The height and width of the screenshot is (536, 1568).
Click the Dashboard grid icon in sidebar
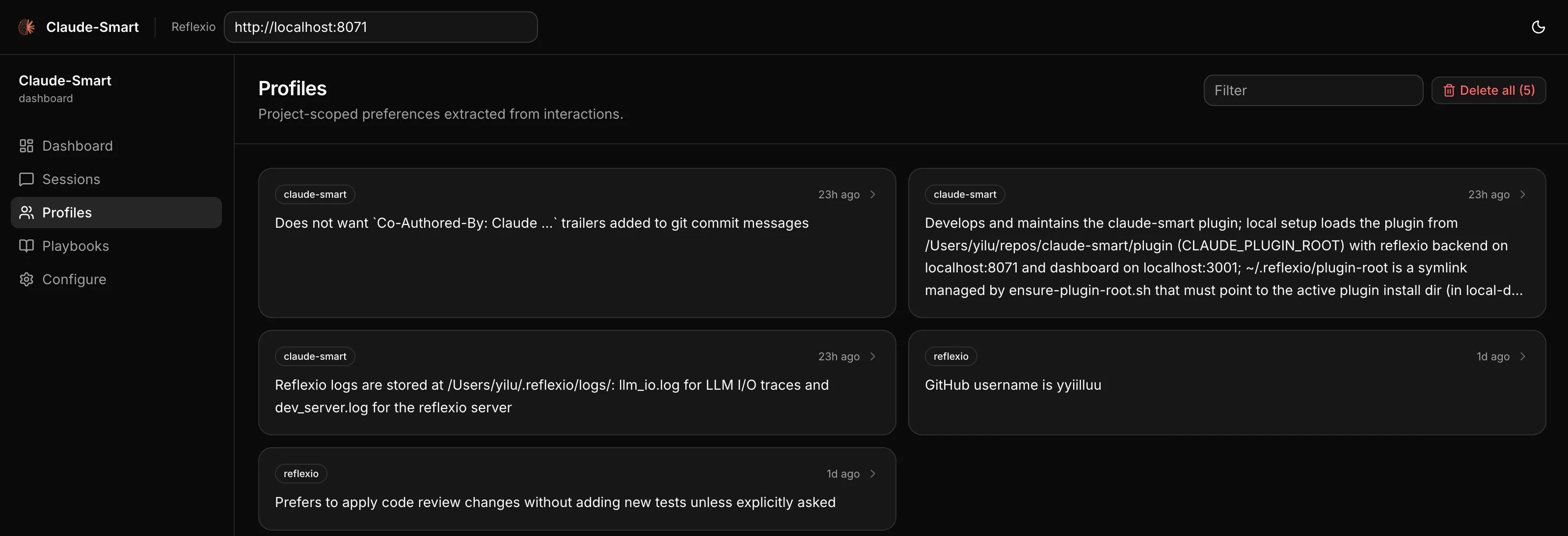click(26, 146)
